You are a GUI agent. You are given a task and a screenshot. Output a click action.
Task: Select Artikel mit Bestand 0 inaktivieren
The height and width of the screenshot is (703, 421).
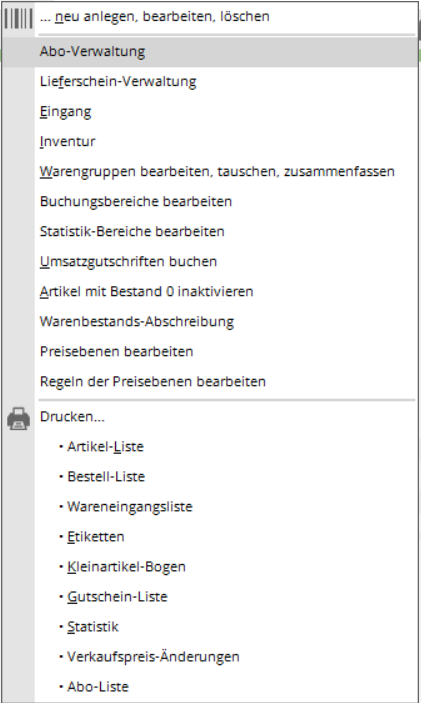(210, 292)
